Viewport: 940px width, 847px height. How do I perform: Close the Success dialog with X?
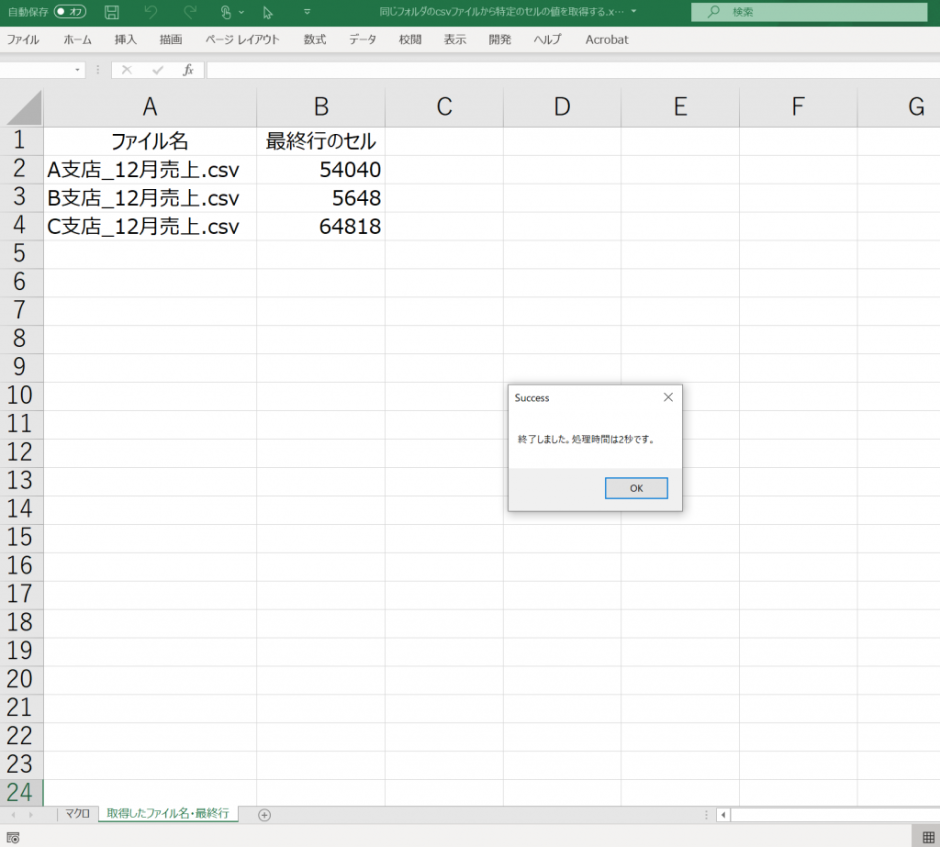coord(668,397)
